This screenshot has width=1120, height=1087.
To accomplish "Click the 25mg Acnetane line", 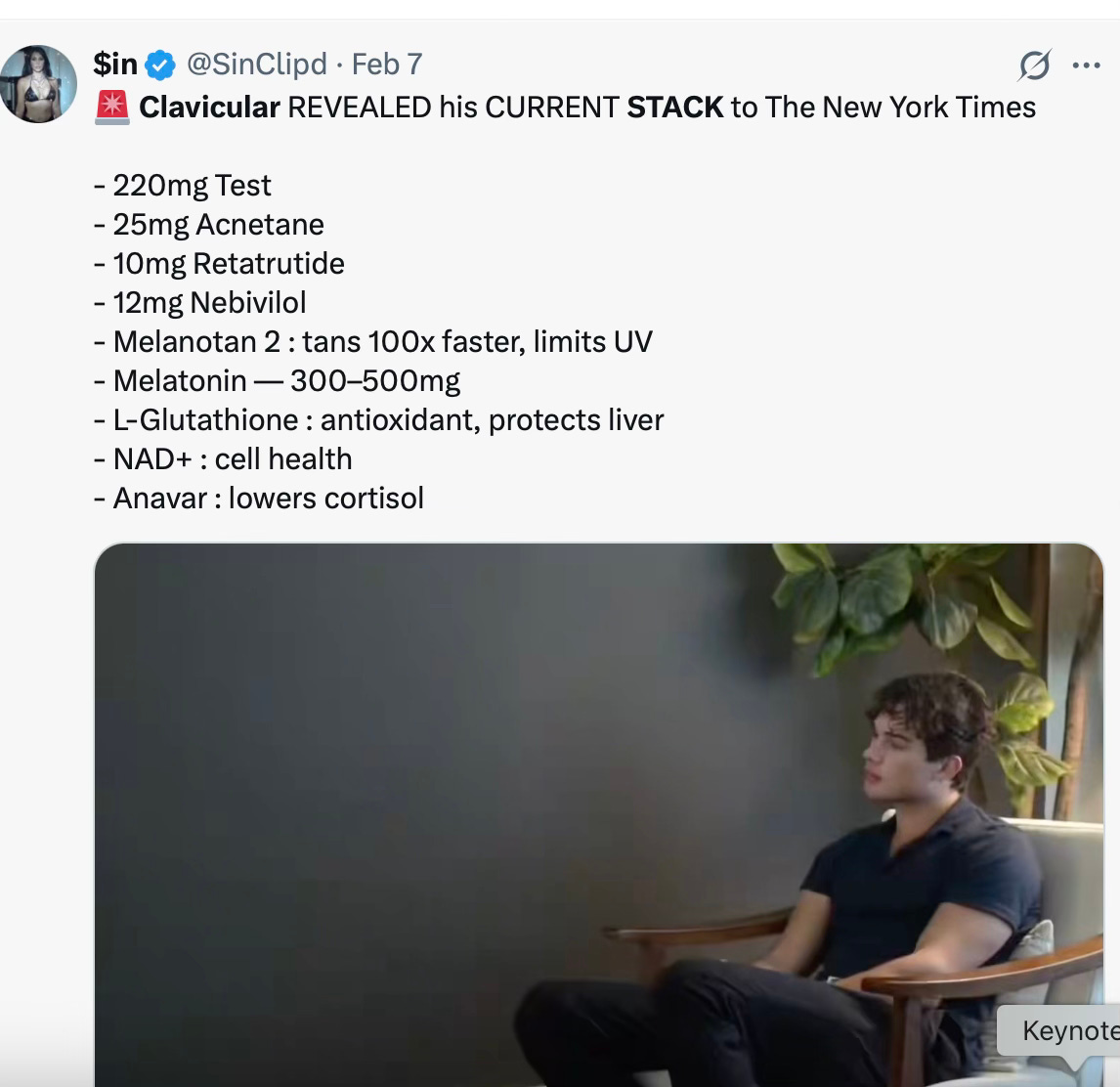I will pos(208,225).
